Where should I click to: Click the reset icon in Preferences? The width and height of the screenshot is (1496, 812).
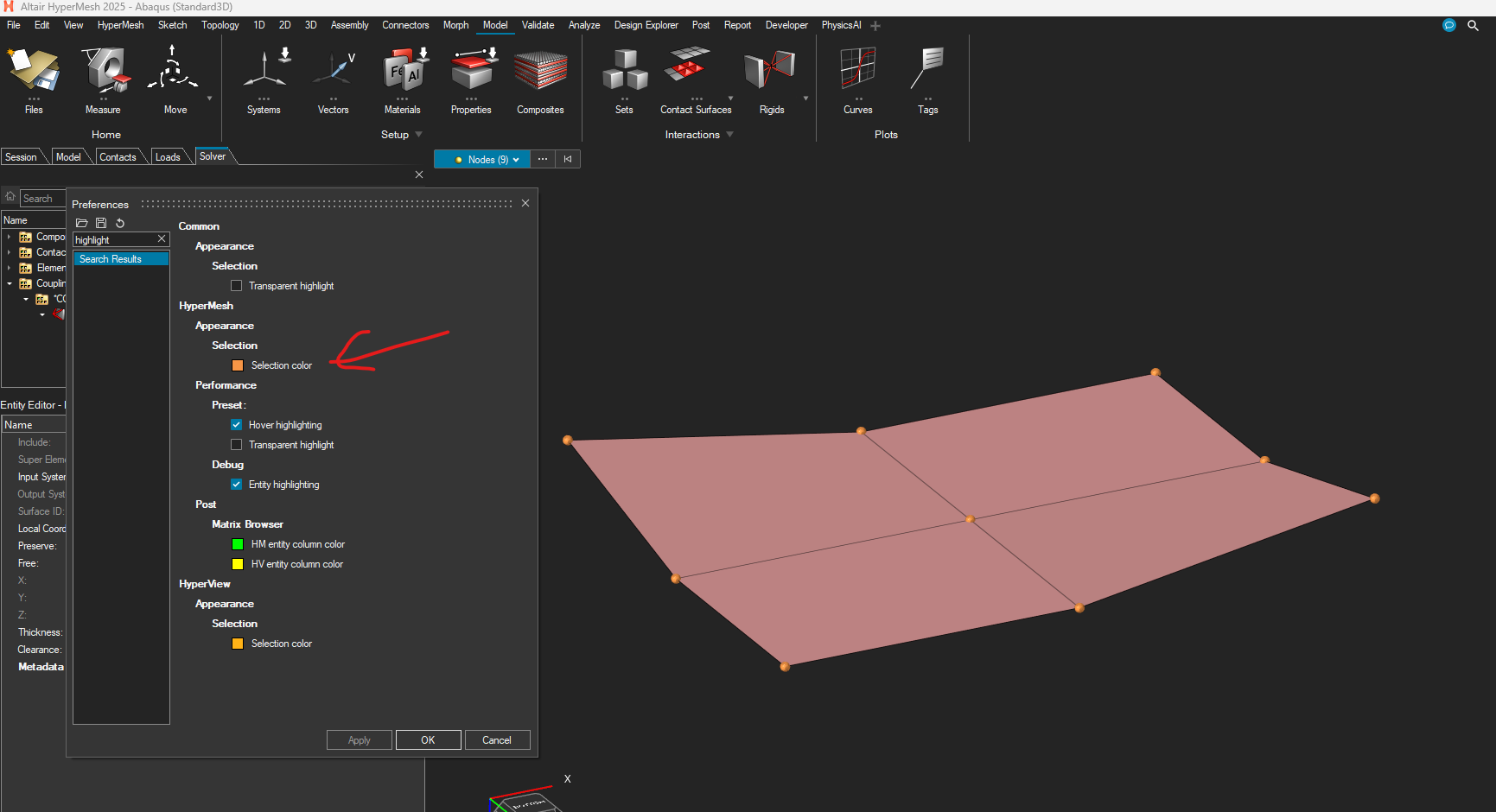point(120,223)
